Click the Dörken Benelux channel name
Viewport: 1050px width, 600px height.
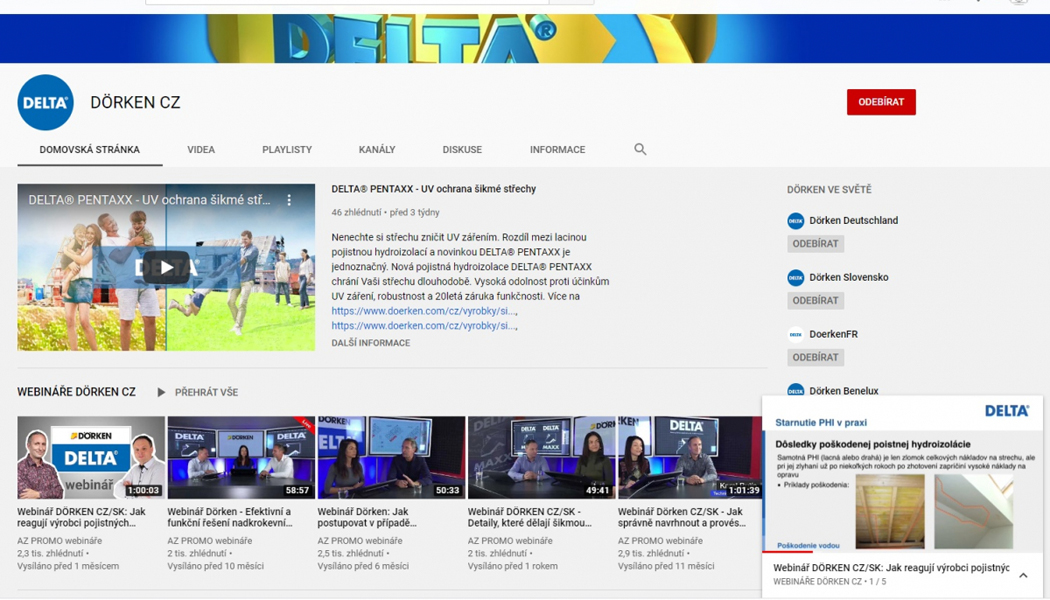(x=844, y=390)
